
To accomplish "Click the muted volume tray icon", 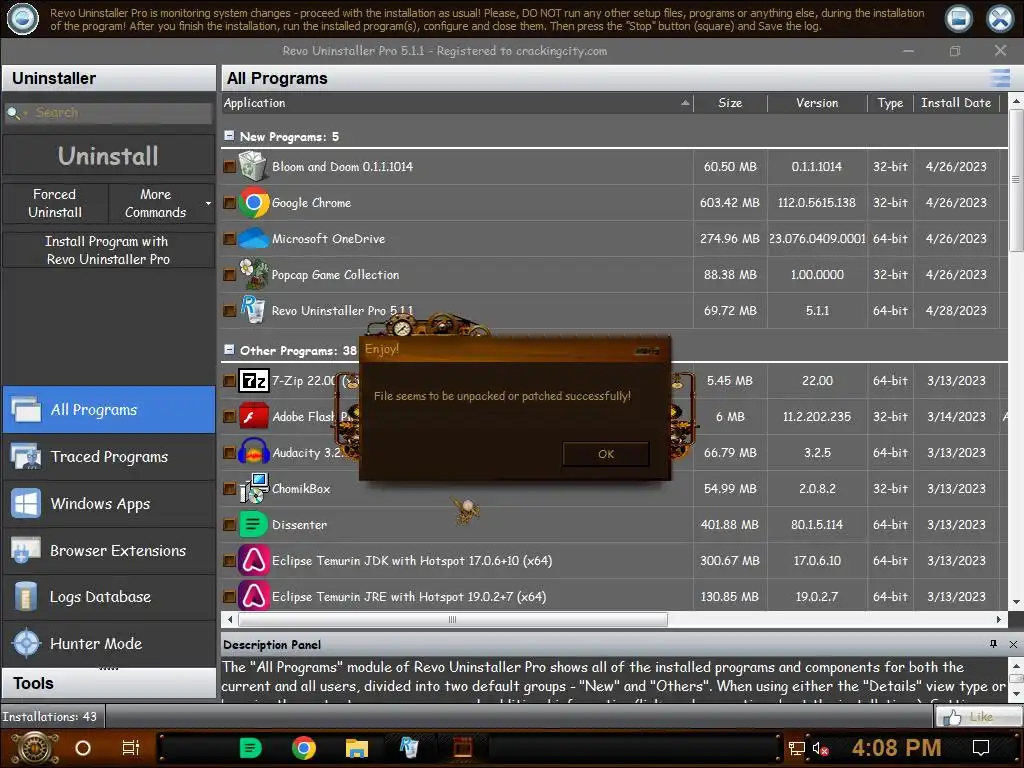I will pos(820,749).
